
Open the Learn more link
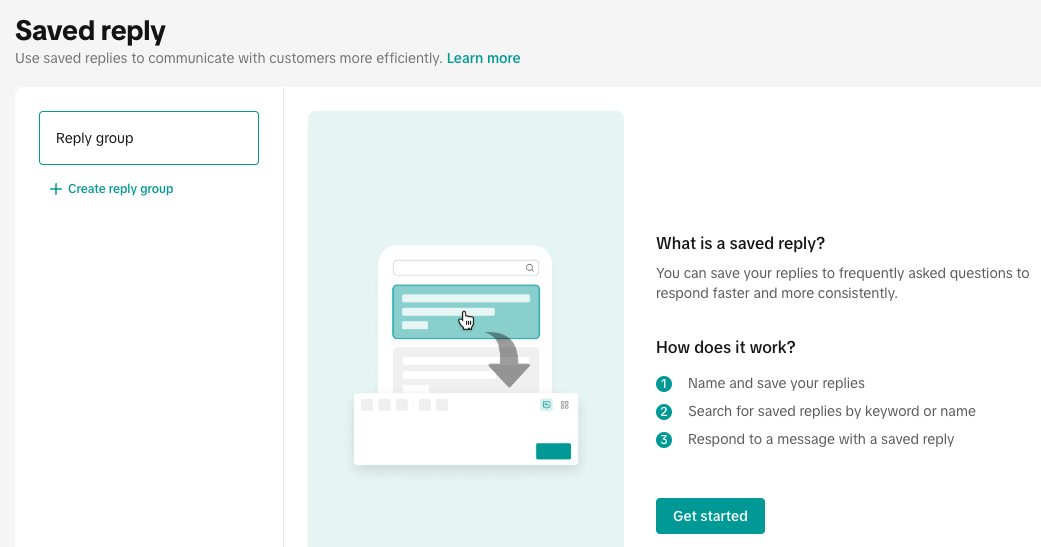(x=483, y=58)
